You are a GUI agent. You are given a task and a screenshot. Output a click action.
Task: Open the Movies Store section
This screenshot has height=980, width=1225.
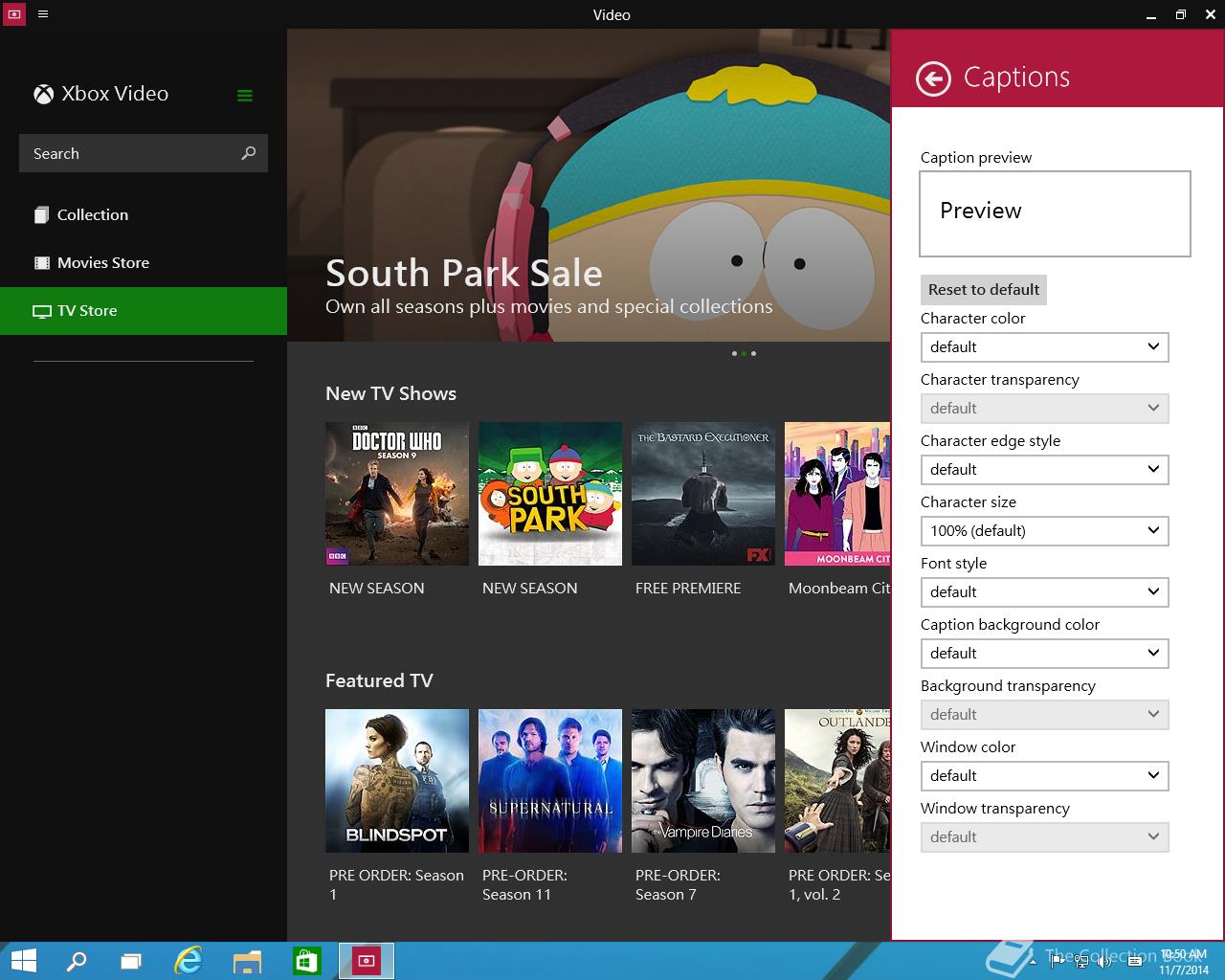(x=144, y=262)
